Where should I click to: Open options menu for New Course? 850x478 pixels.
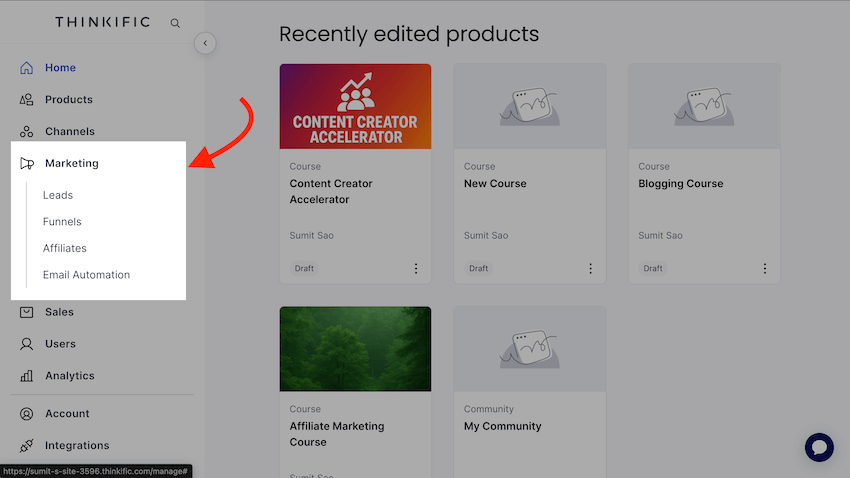590,268
